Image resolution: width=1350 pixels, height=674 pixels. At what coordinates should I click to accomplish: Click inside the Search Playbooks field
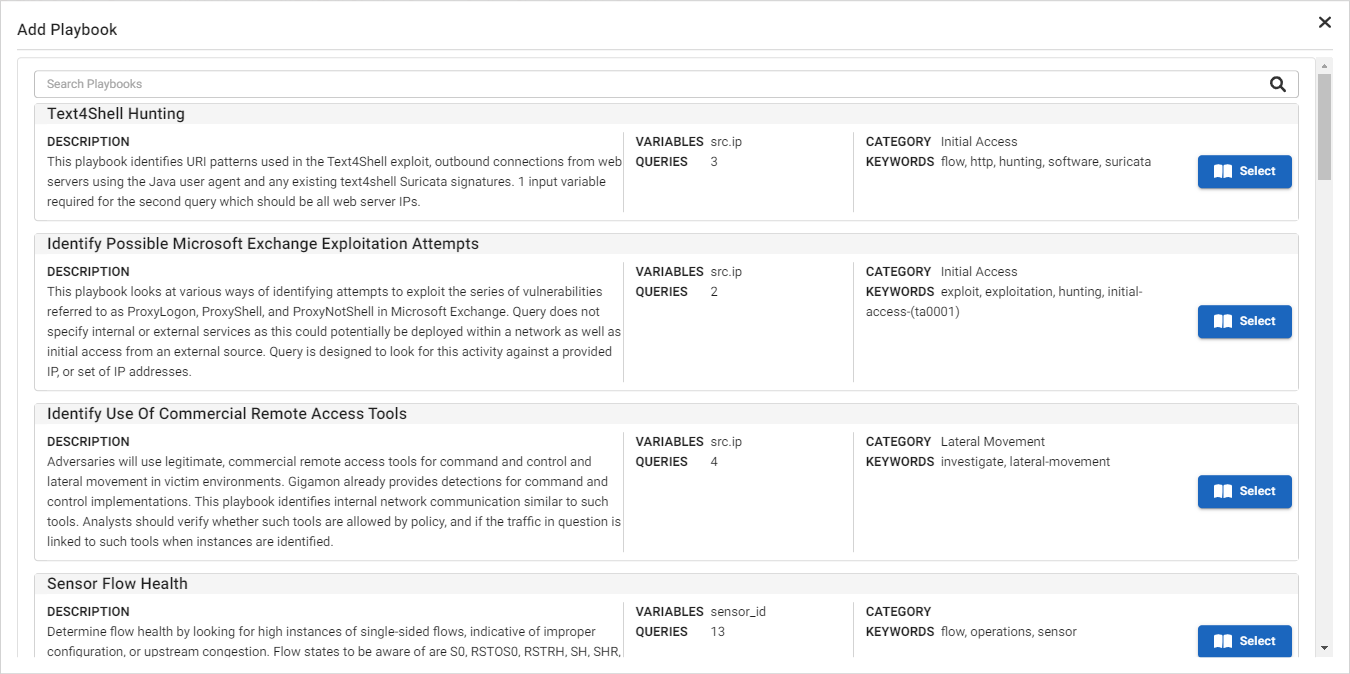point(400,83)
